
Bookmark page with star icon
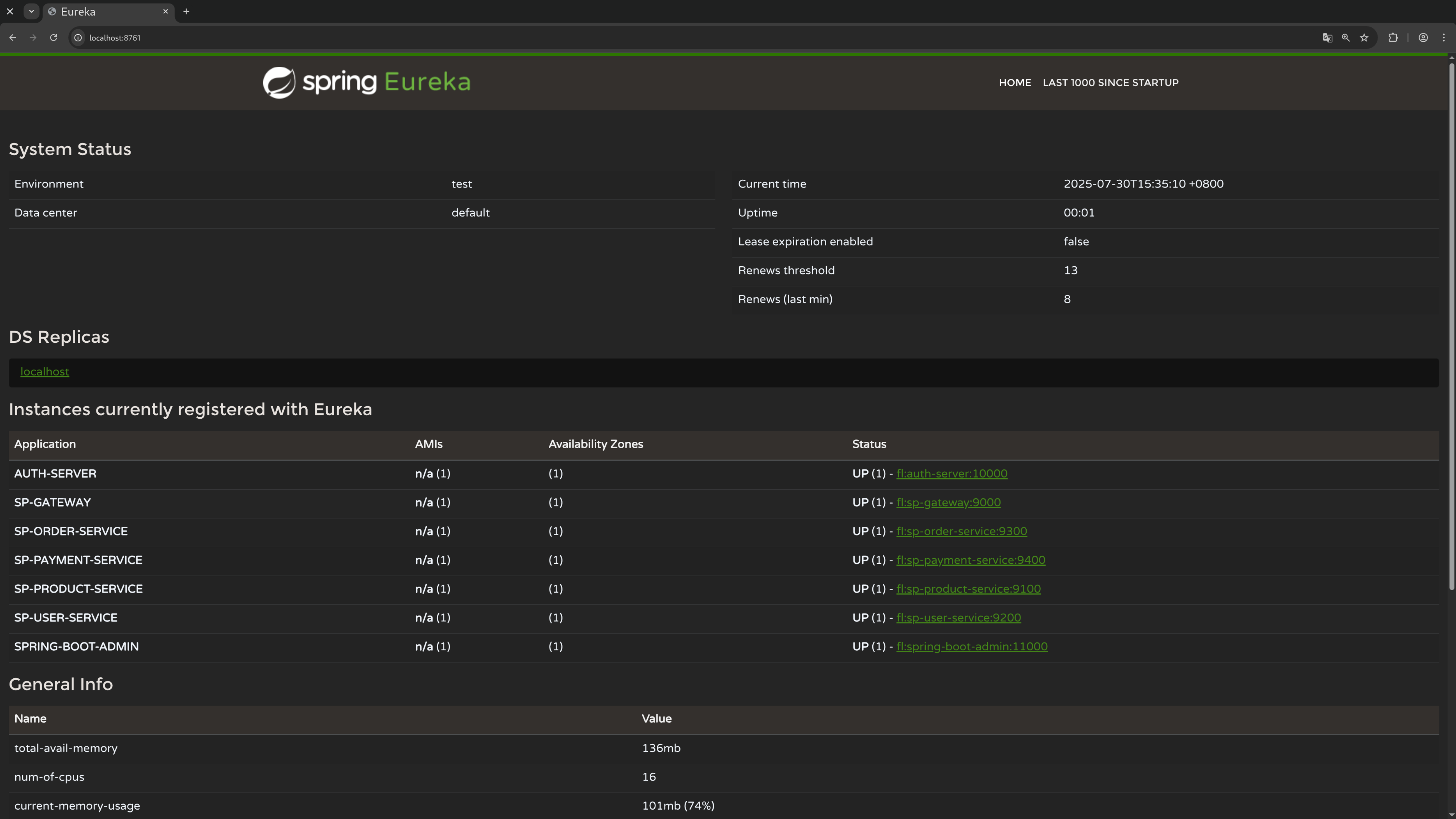tap(1364, 38)
